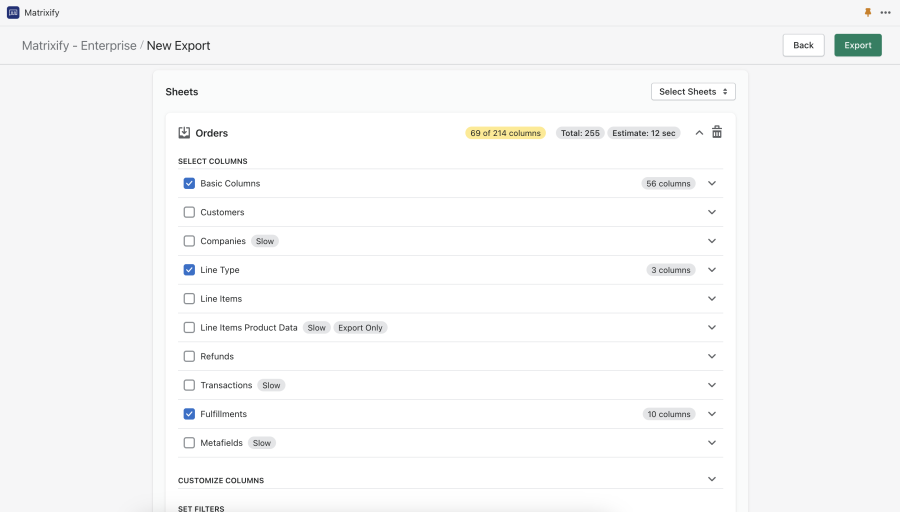Uncheck the Line Type checkbox
The width and height of the screenshot is (900, 512).
[189, 270]
